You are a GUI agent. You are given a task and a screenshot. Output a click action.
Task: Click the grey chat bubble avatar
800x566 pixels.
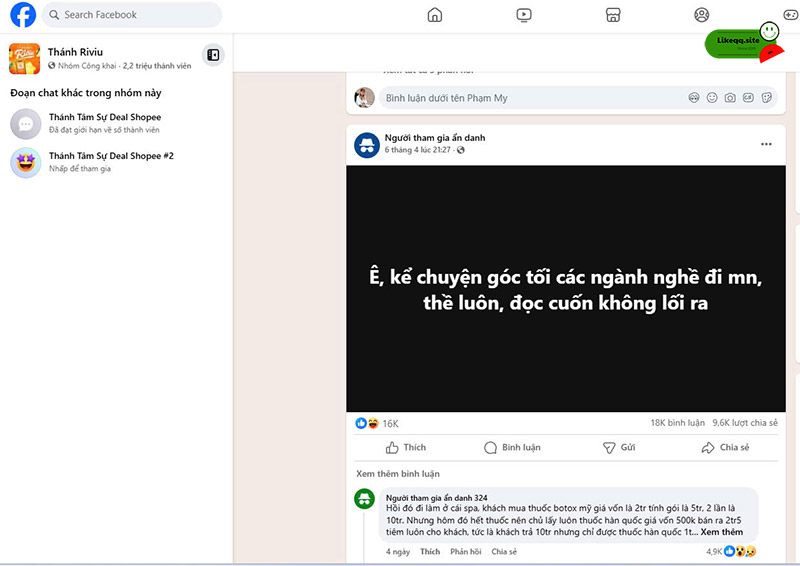click(26, 124)
